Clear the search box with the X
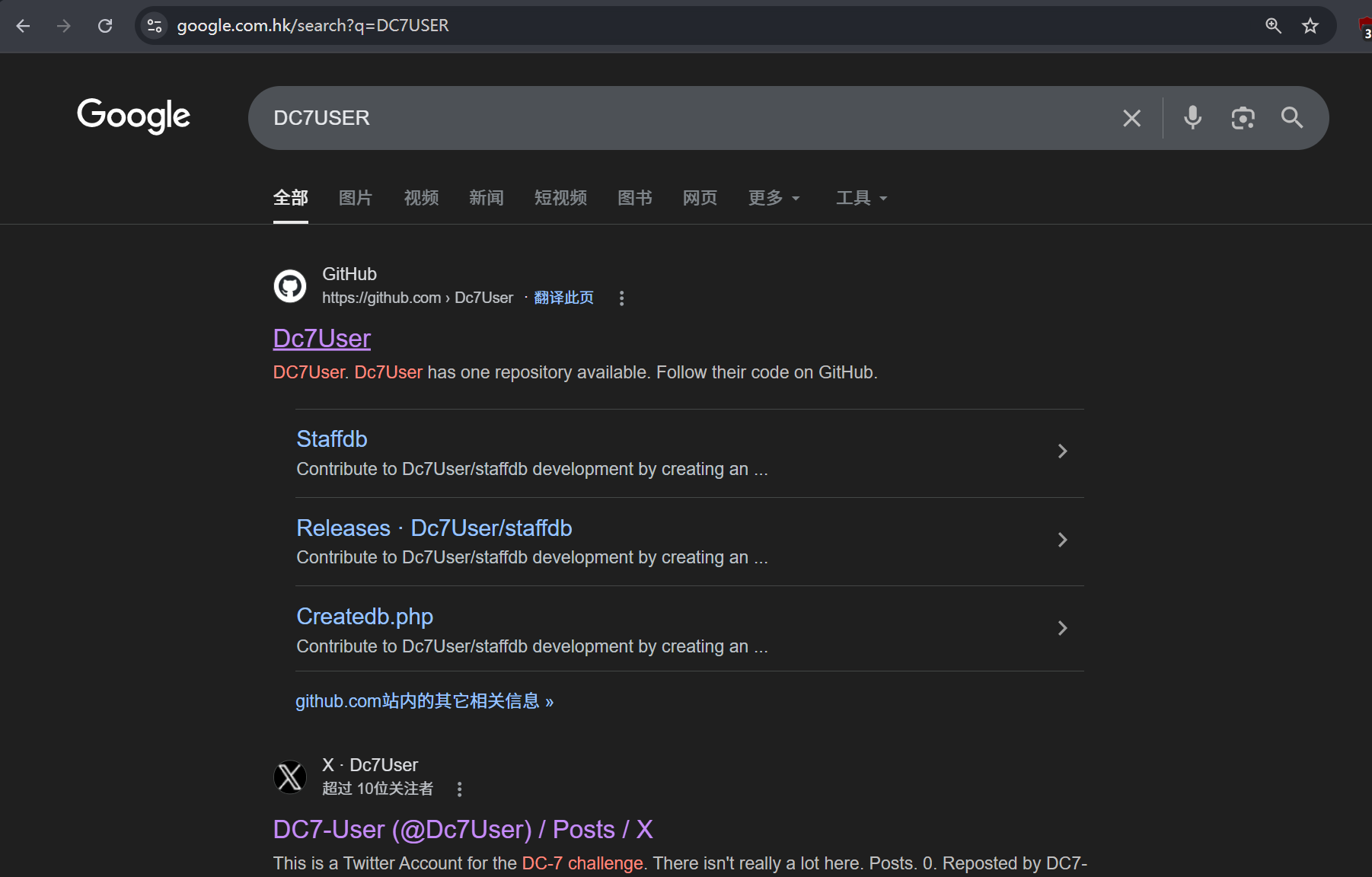 tap(1131, 118)
